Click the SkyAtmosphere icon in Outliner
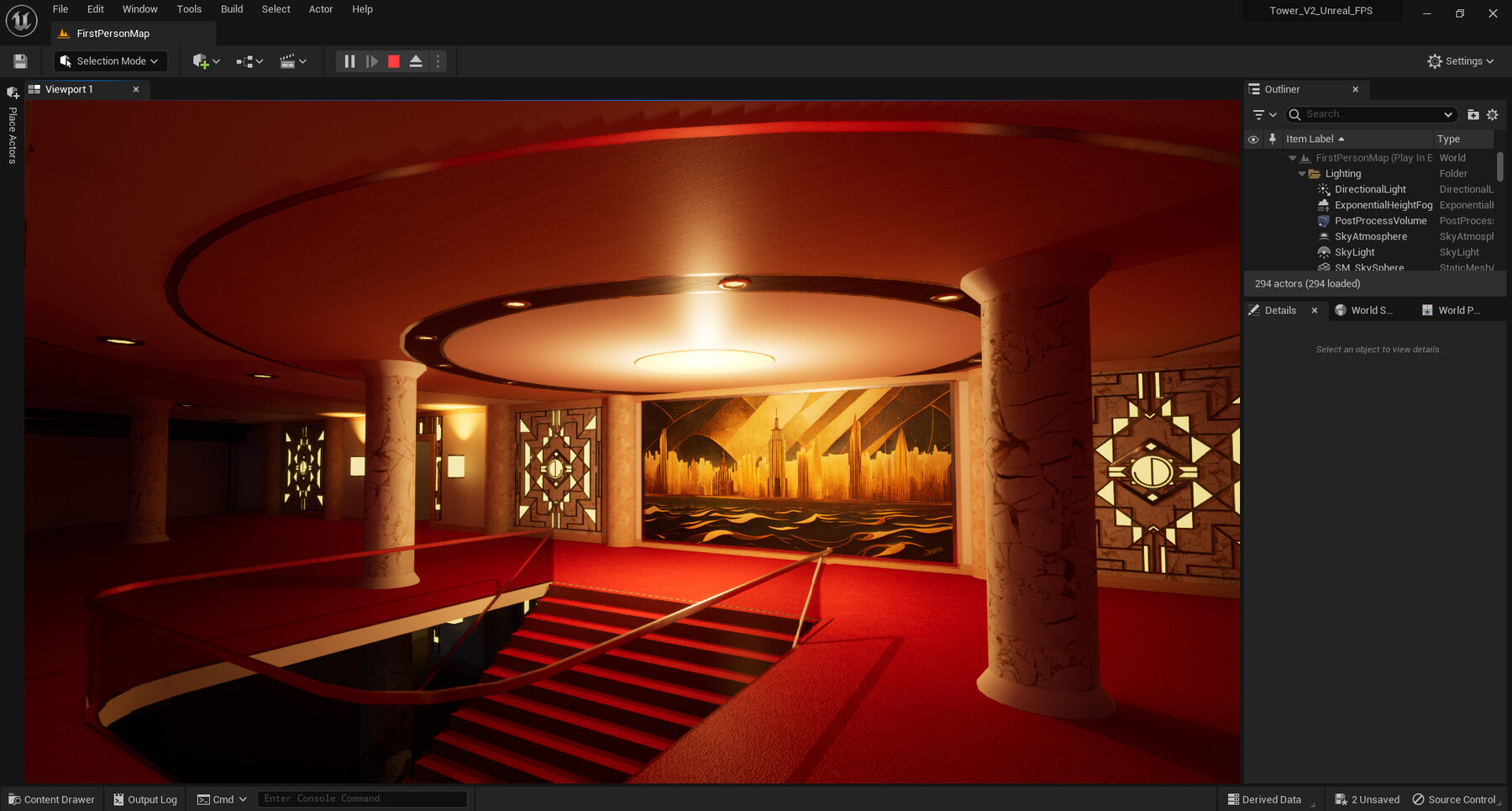 [1323, 236]
